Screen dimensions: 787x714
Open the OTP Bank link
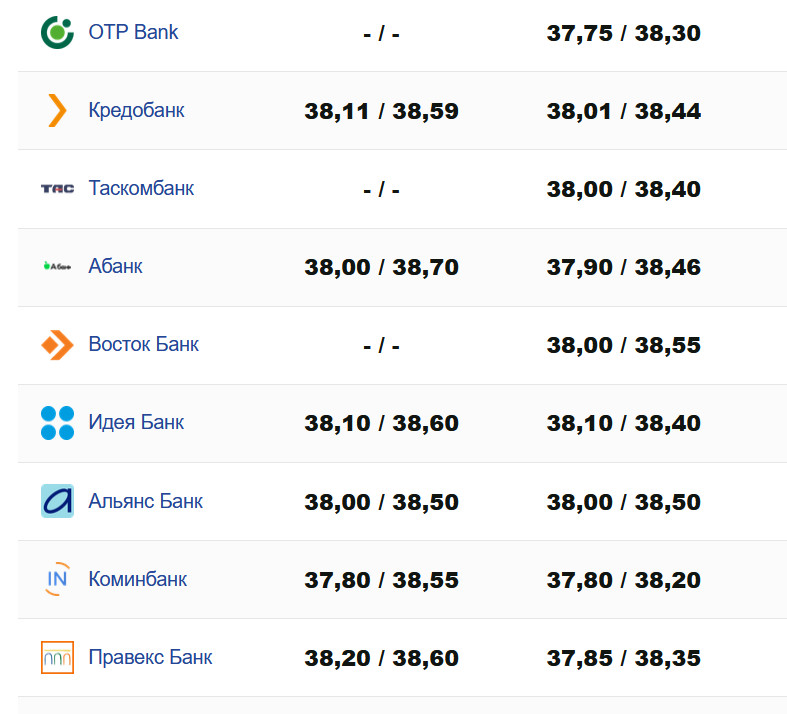tap(133, 32)
